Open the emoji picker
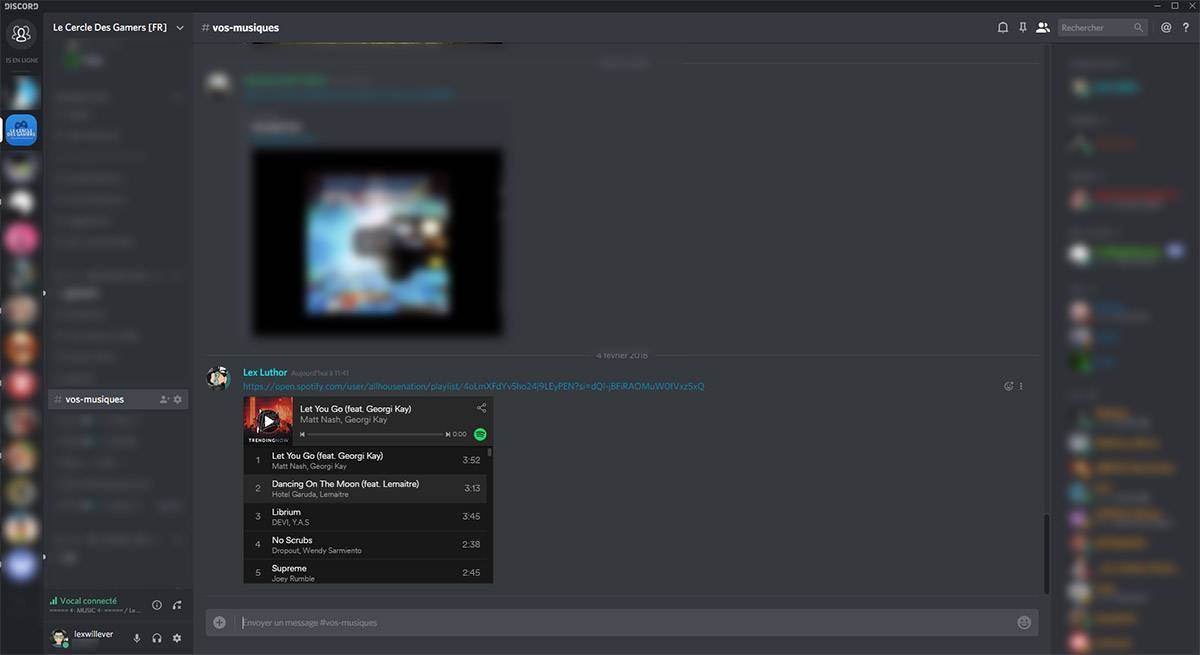1200x655 pixels. point(1024,622)
